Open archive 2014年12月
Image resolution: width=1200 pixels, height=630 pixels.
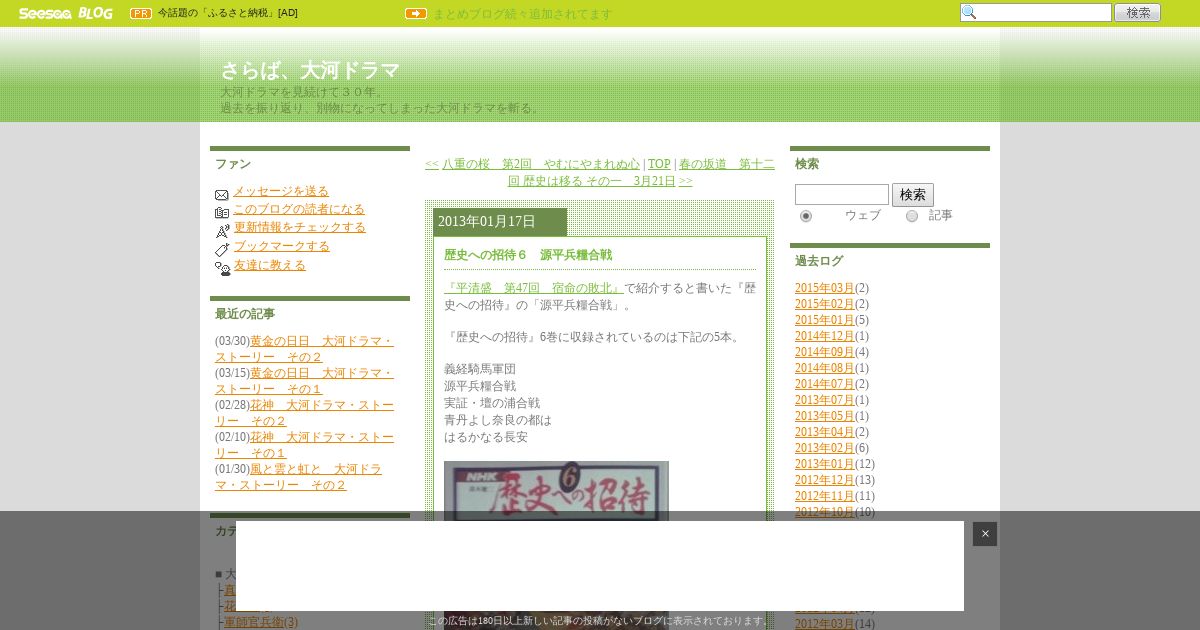pos(825,336)
